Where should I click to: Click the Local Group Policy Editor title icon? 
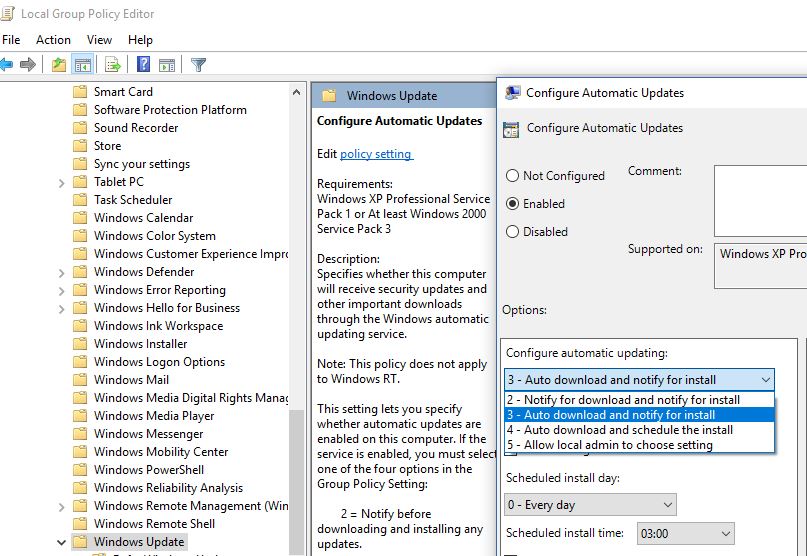pos(7,13)
